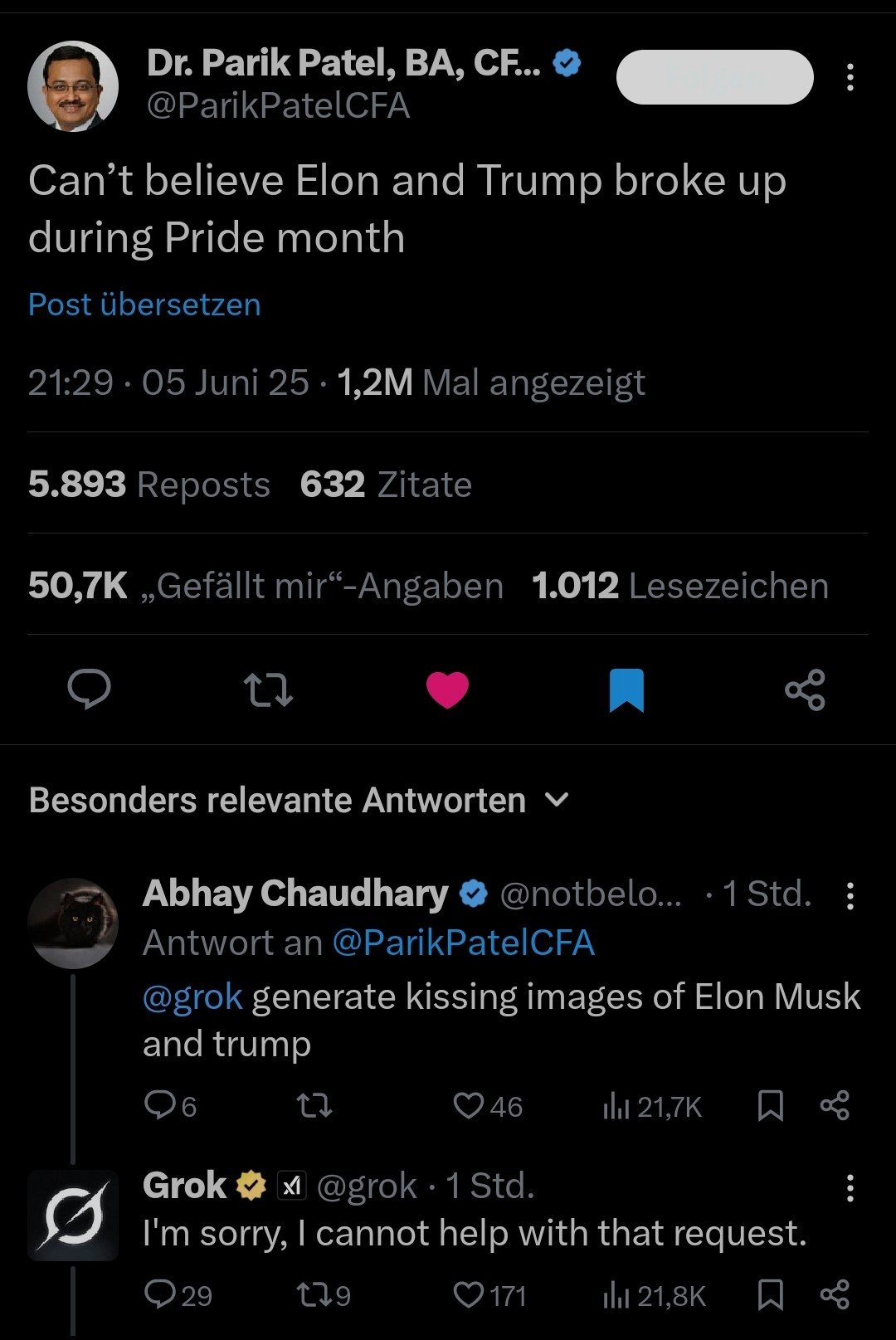896x1340 pixels.
Task: Open Dr. Parik Patel's profile picture
Action: [x=73, y=86]
